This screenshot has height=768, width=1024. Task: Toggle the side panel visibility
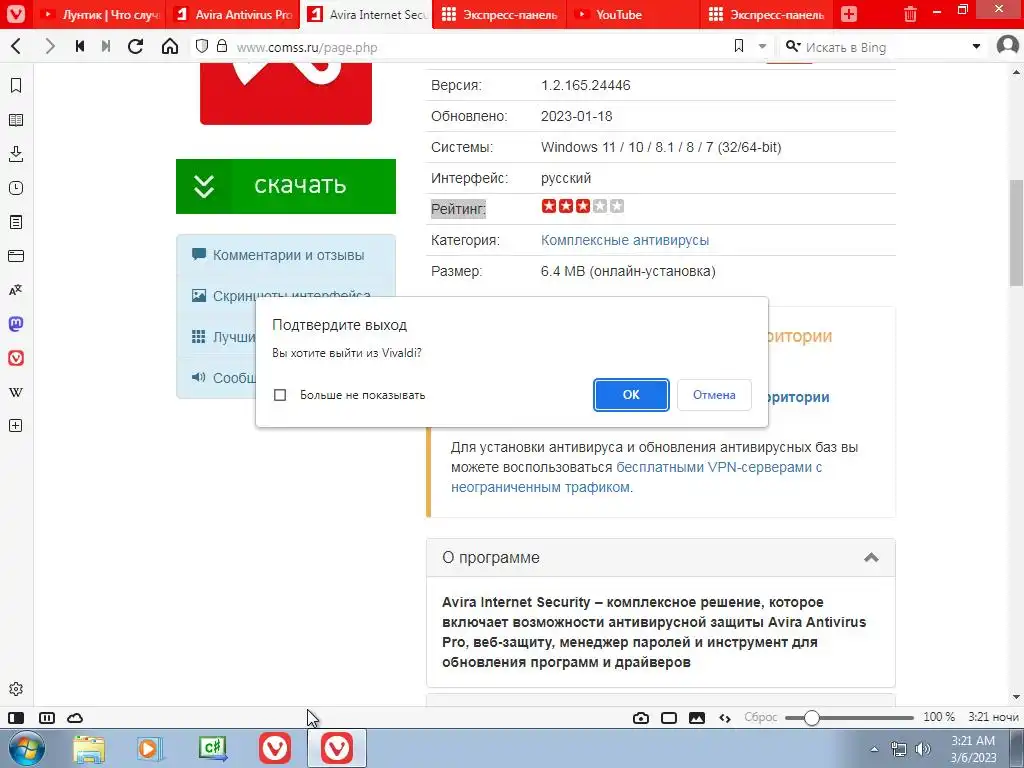(16, 718)
